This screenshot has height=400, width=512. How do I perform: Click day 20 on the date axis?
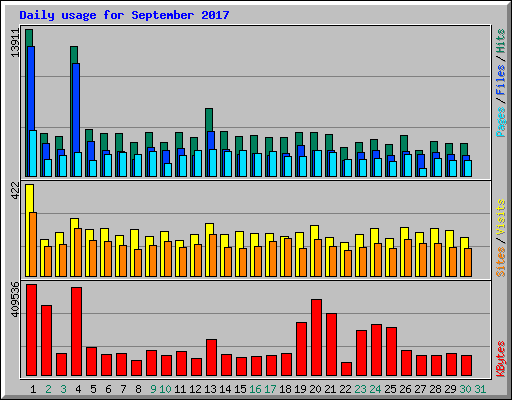pos(315,389)
